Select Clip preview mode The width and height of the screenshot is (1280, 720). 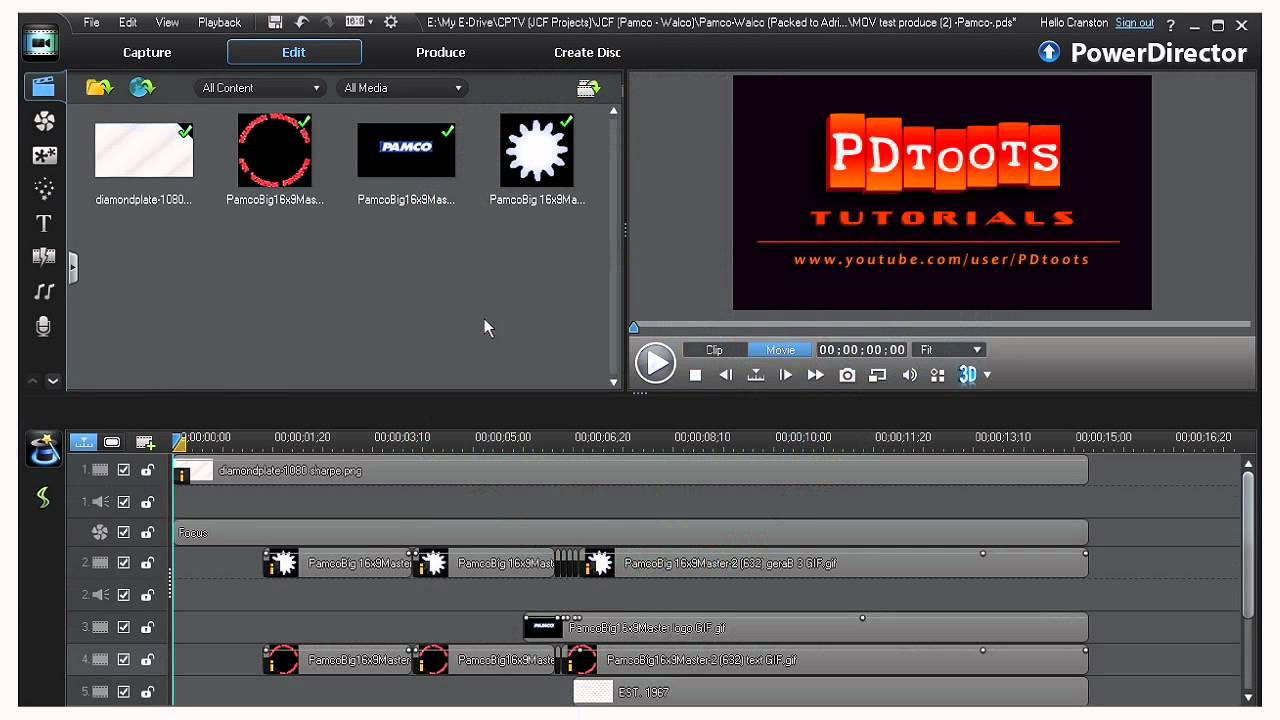(715, 350)
